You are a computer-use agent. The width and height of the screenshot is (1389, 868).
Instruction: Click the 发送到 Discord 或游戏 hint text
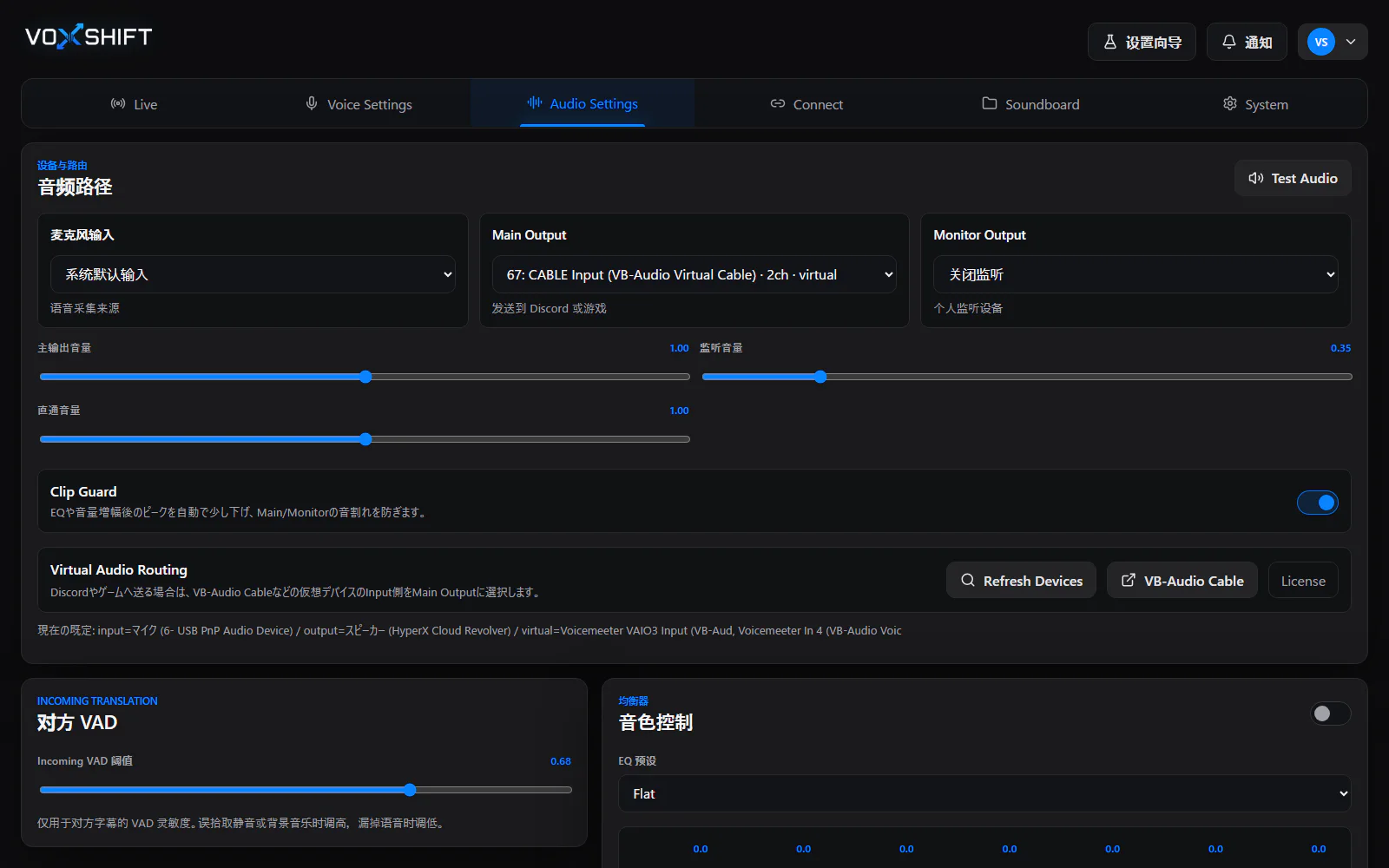click(x=550, y=308)
